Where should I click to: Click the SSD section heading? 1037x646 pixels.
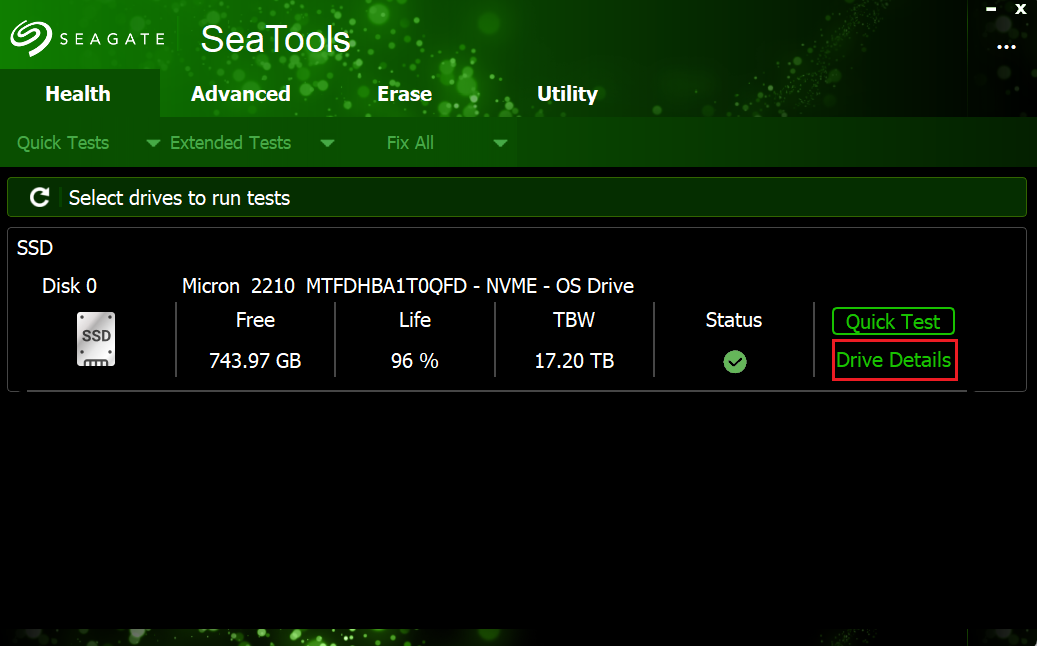(x=34, y=248)
